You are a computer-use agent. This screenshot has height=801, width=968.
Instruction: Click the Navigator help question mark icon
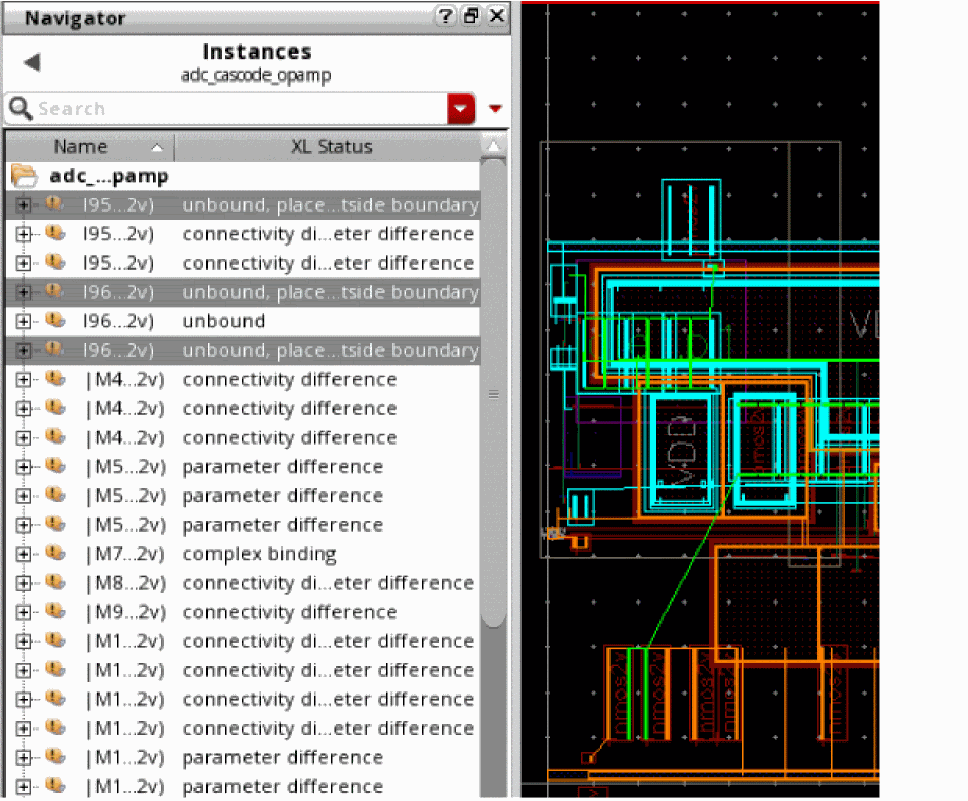[x=444, y=17]
